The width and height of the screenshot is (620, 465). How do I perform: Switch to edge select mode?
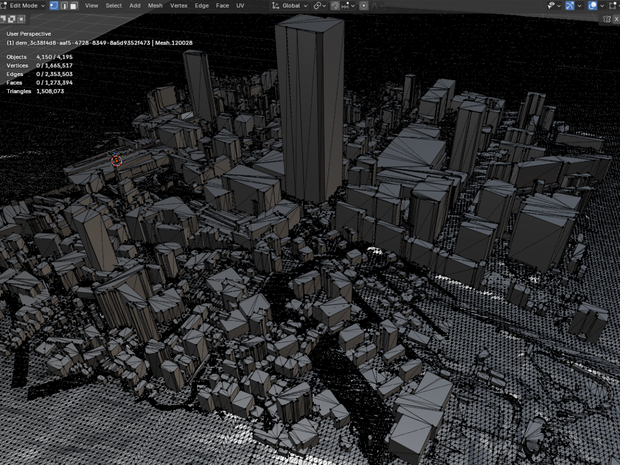(64, 6)
